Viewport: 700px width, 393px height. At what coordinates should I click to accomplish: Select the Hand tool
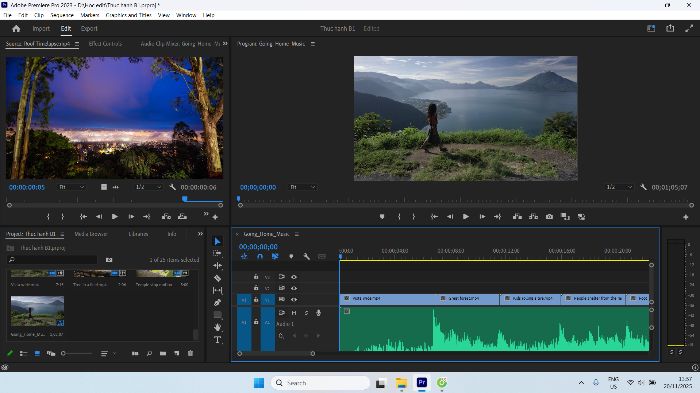click(x=217, y=327)
